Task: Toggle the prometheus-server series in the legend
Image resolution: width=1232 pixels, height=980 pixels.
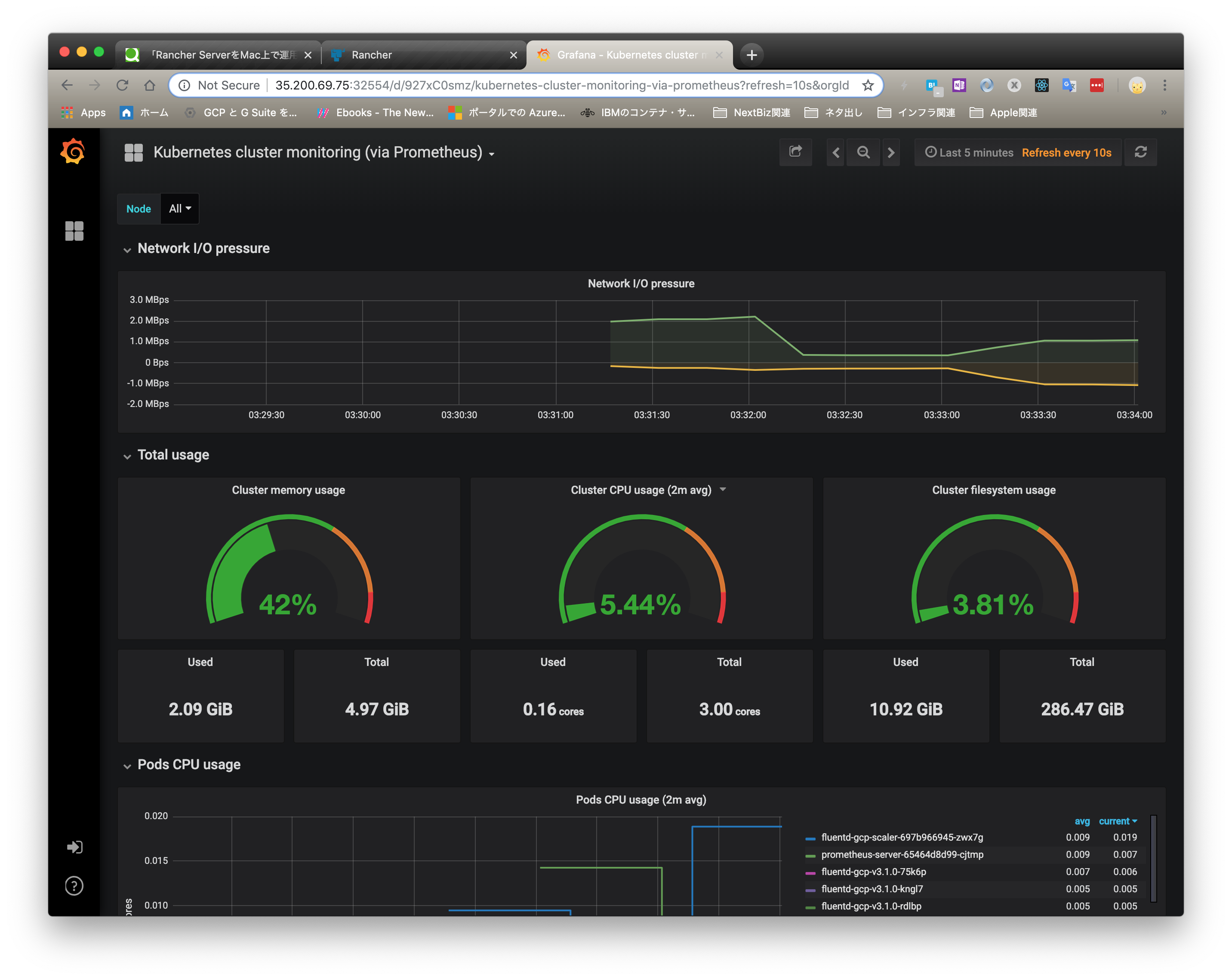Action: (x=902, y=854)
